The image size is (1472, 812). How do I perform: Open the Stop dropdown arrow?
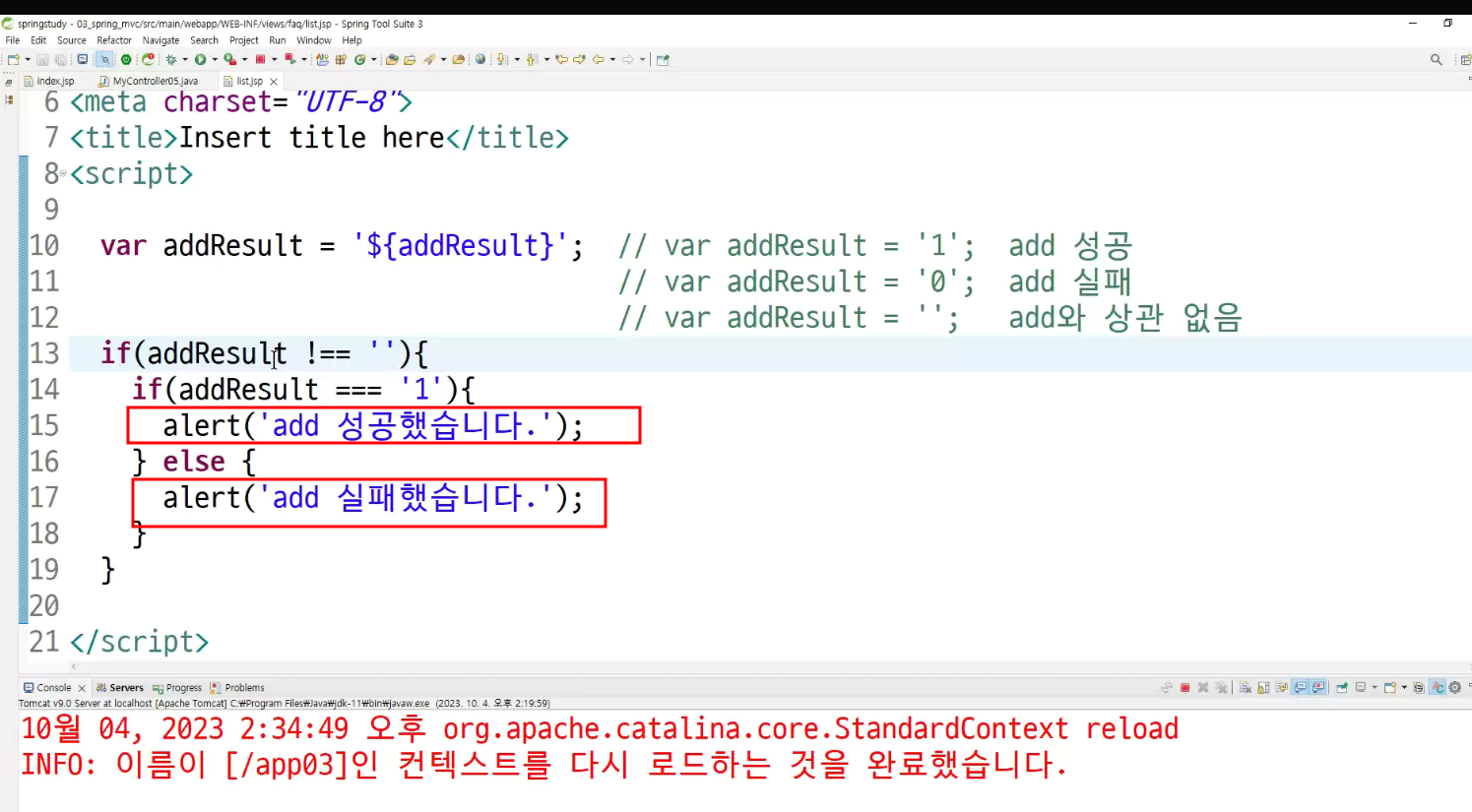tap(275, 59)
